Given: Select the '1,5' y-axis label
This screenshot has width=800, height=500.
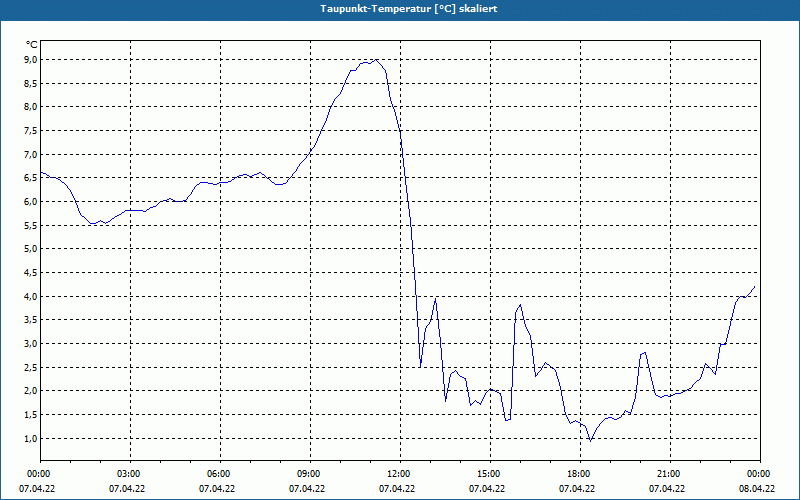Looking at the screenshot, I should click(x=31, y=415).
